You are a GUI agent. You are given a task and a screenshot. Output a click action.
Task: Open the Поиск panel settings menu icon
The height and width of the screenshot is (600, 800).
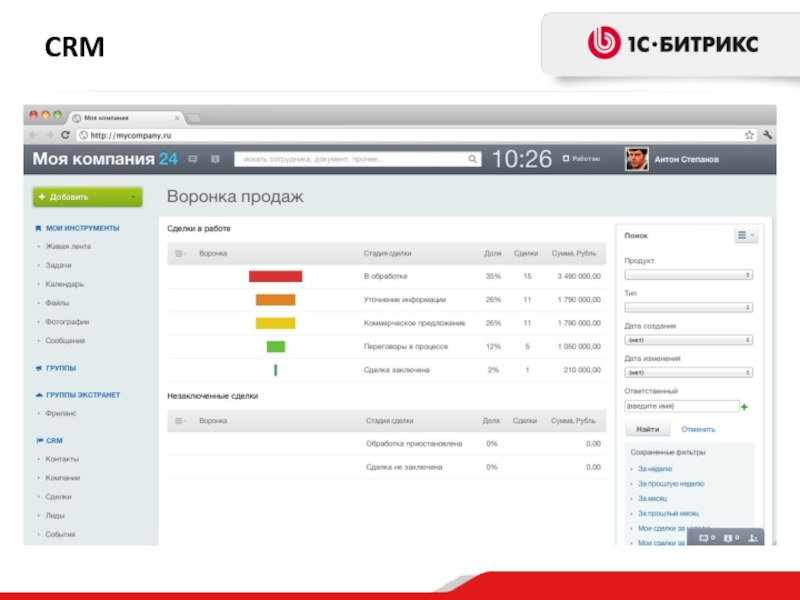[745, 235]
